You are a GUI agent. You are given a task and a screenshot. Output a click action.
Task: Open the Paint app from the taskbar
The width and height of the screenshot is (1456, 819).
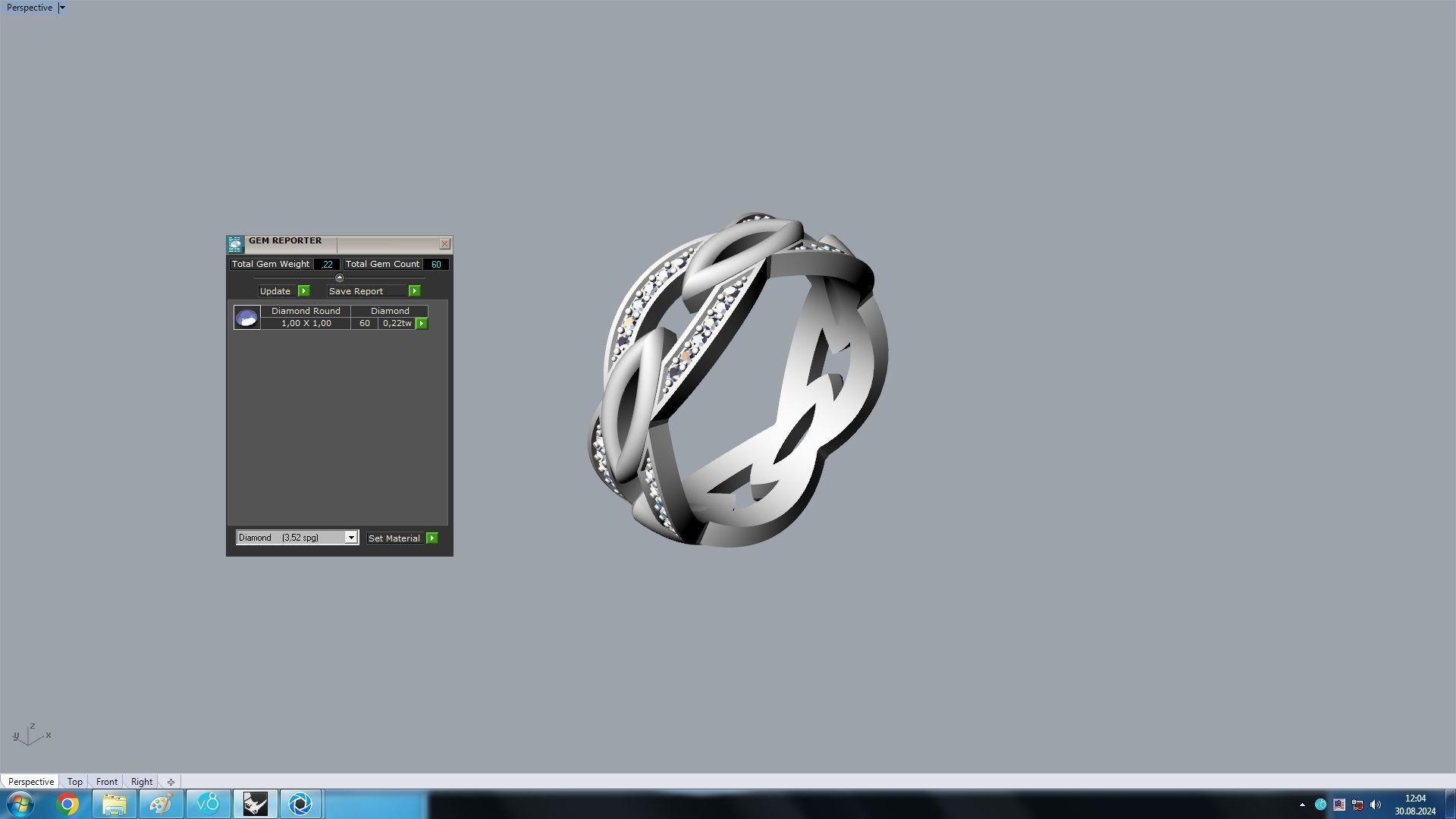[x=161, y=804]
